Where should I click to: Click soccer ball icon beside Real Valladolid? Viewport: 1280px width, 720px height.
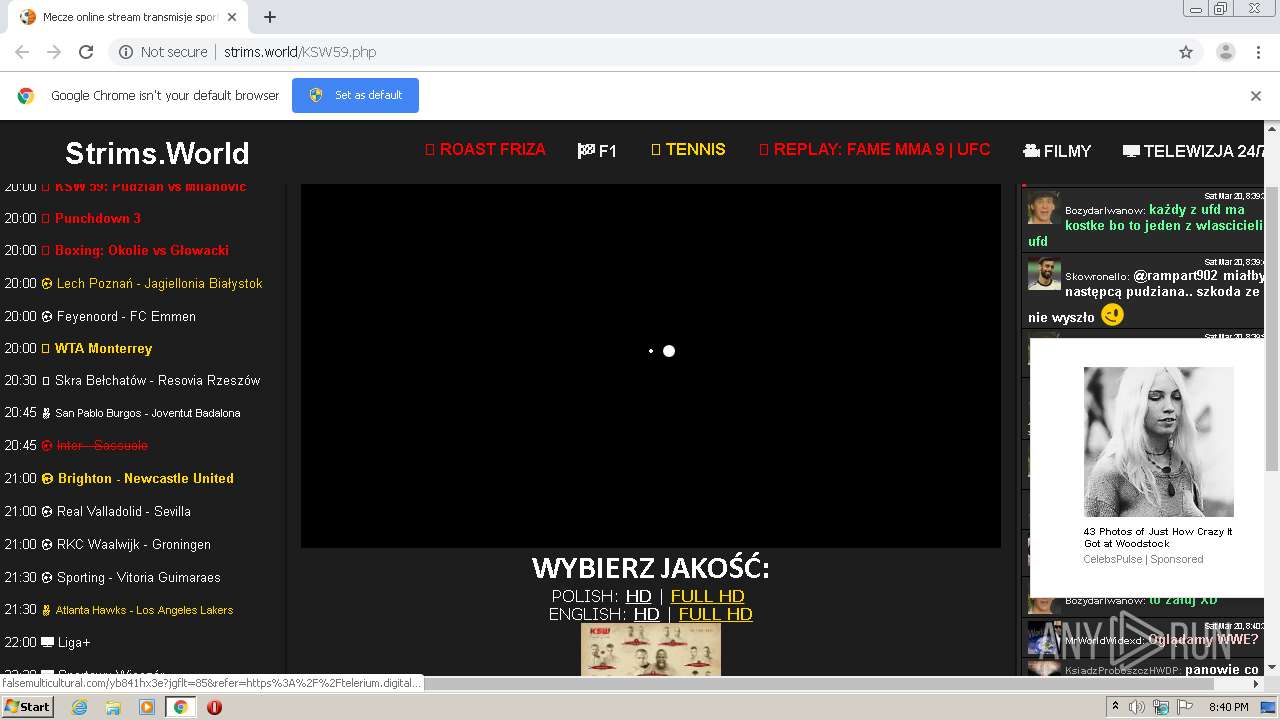pyautogui.click(x=46, y=511)
